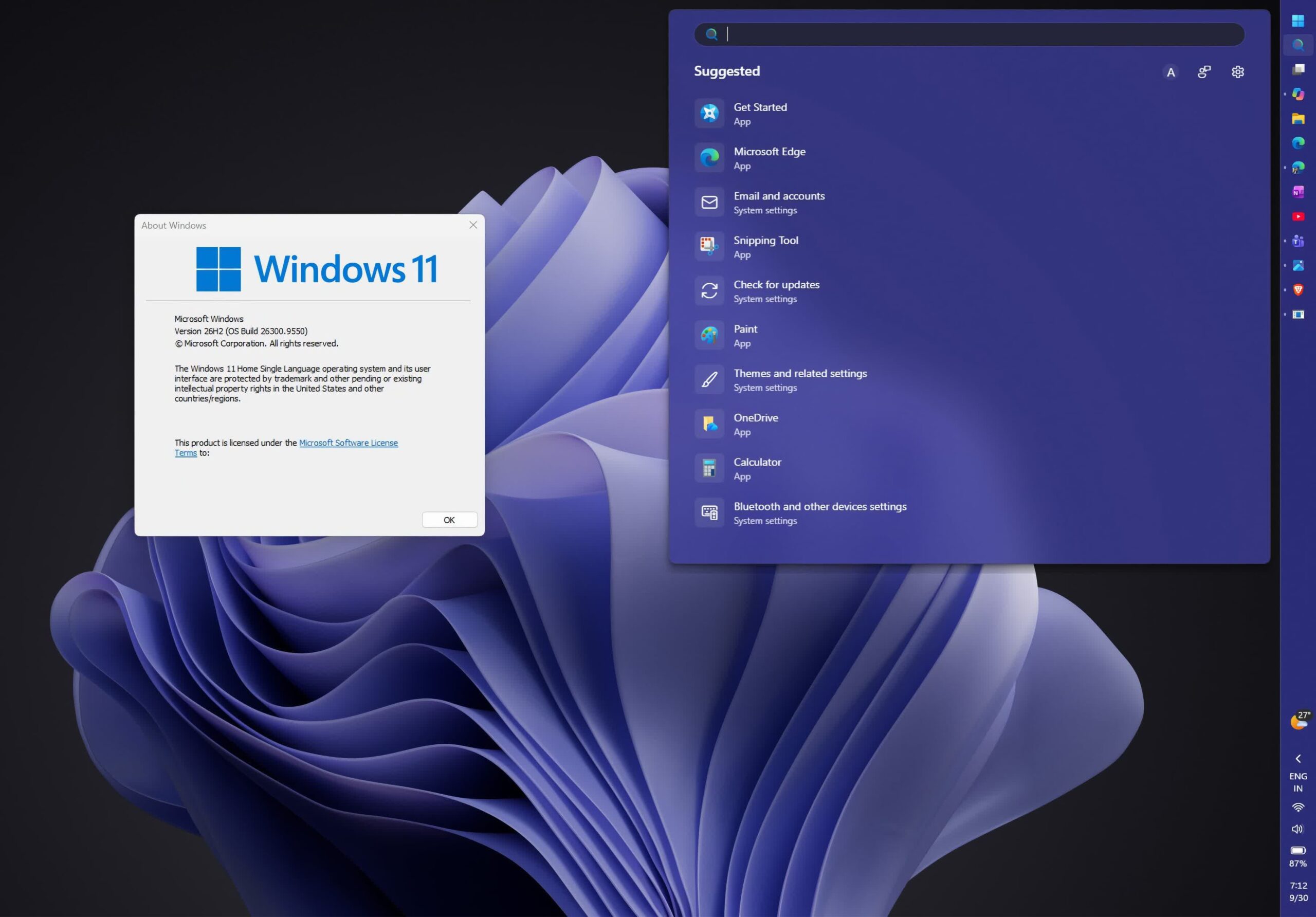Open Microsoft Teams from the taskbar
This screenshot has height=917, width=1316.
(x=1297, y=241)
